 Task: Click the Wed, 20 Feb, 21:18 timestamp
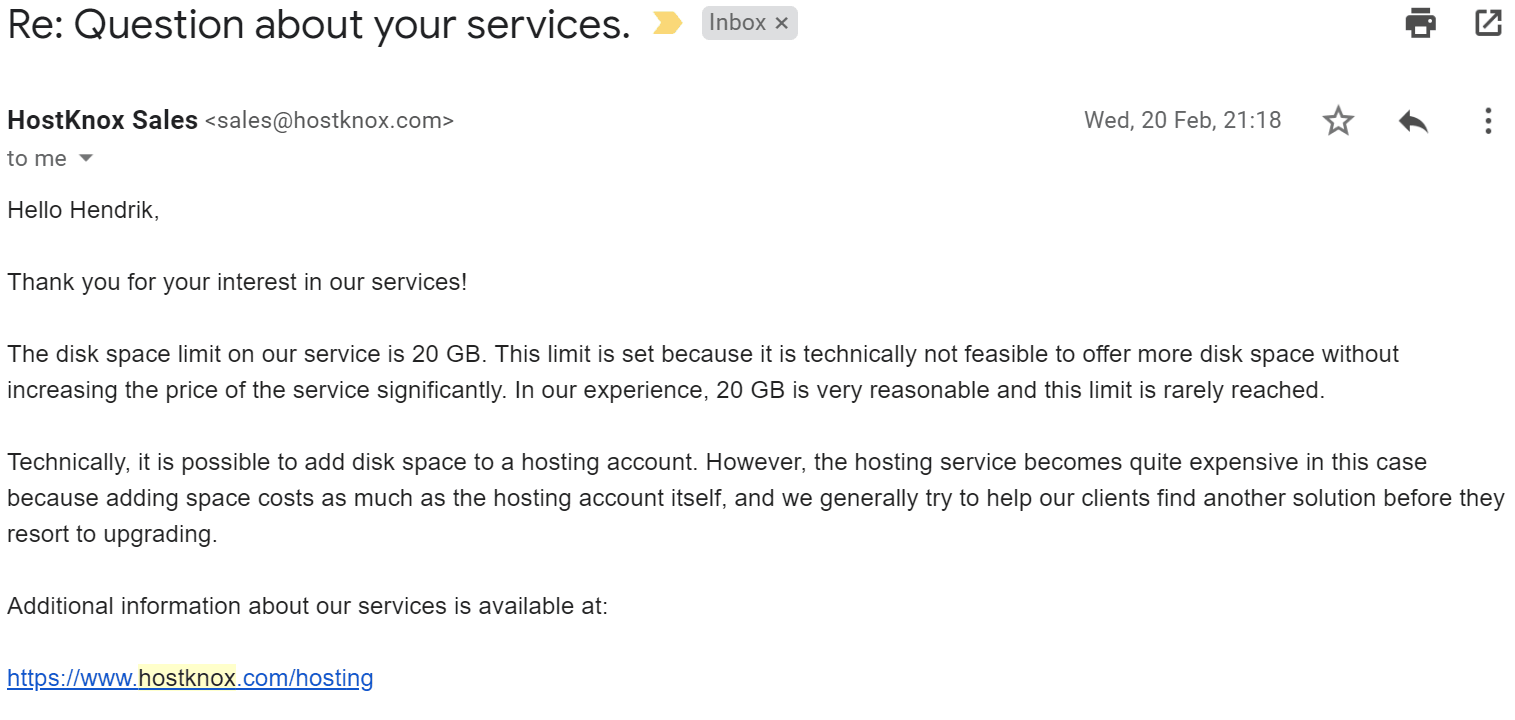[x=1182, y=120]
